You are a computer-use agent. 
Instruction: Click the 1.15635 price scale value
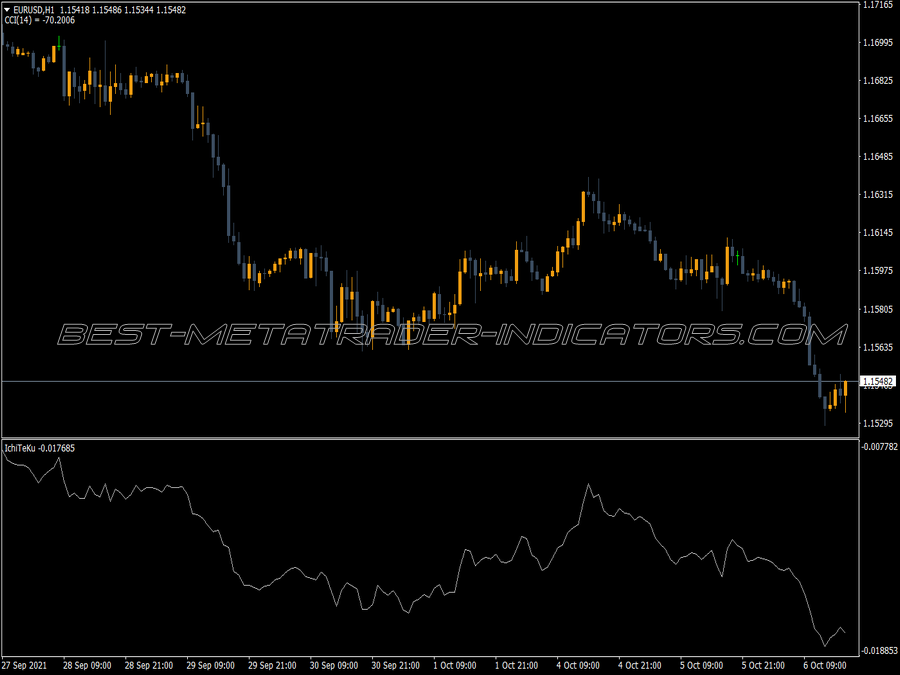coord(878,347)
